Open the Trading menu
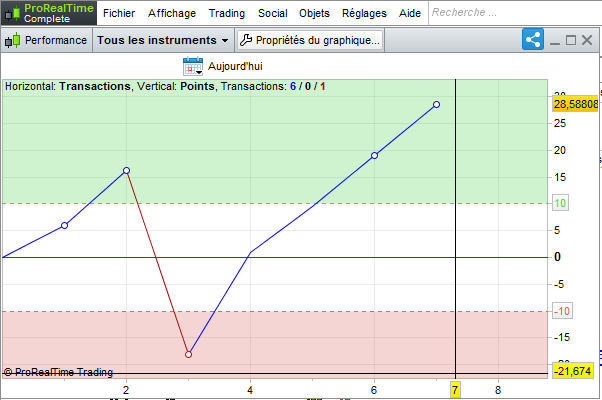Viewport: 602px width, 400px height. click(227, 13)
